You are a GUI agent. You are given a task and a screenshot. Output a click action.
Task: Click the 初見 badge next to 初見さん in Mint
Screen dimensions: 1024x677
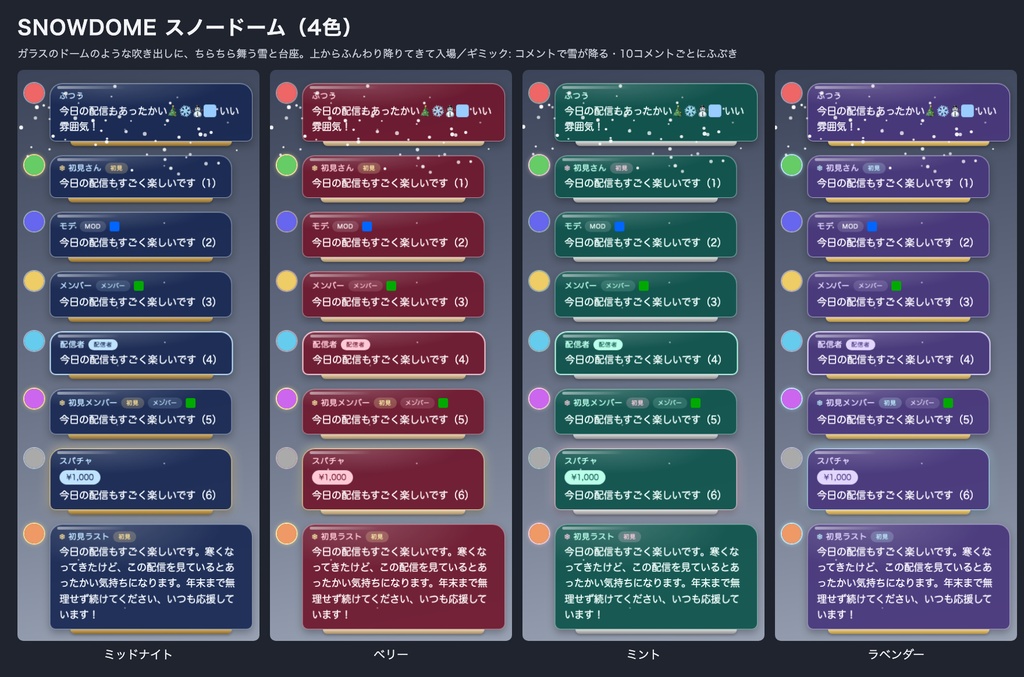621,168
